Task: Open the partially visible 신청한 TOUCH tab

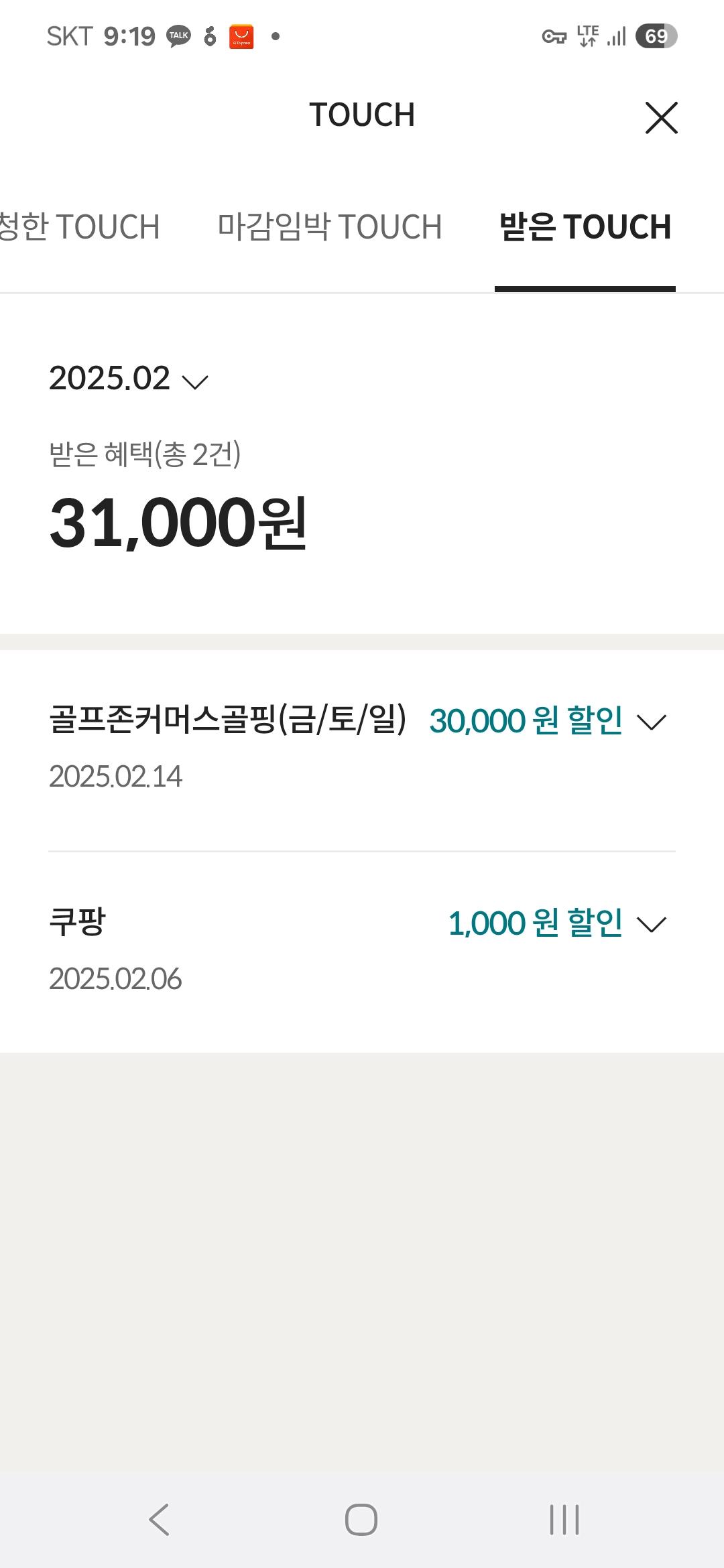Action: (79, 226)
